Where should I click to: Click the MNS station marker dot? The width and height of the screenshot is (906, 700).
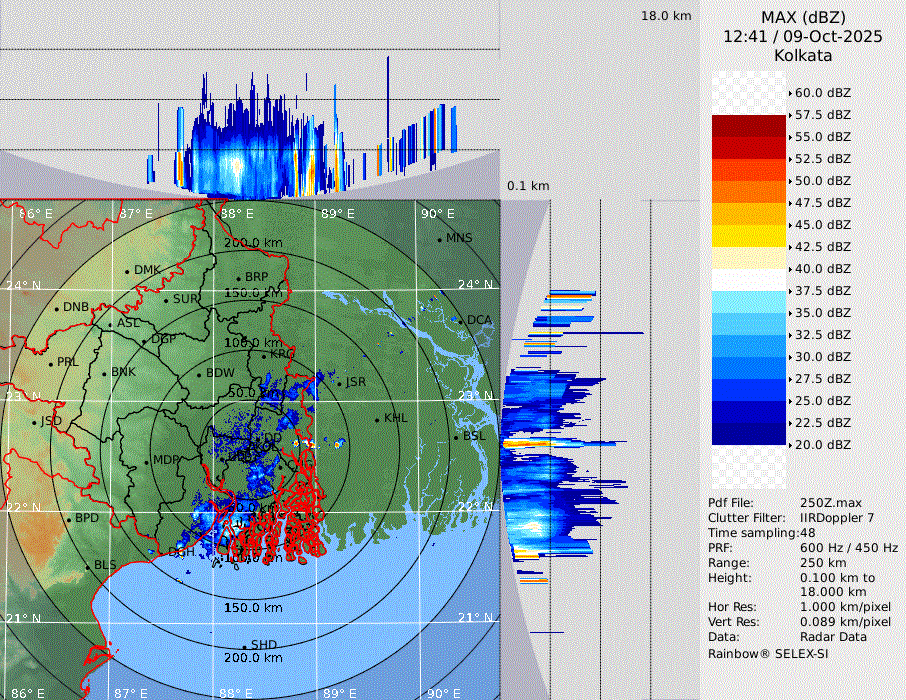(439, 238)
